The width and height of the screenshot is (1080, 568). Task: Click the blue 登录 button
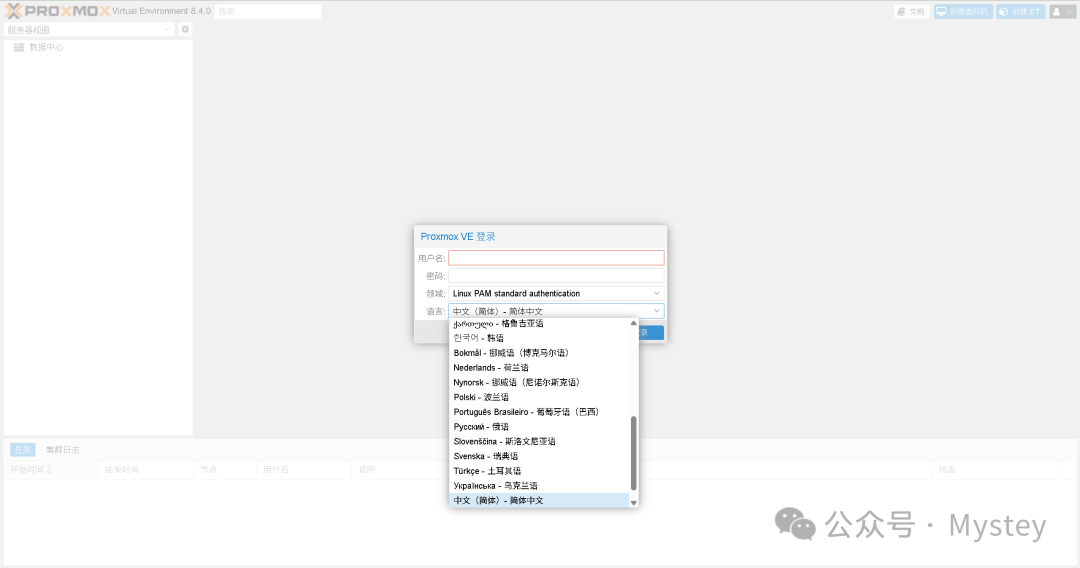coord(651,333)
